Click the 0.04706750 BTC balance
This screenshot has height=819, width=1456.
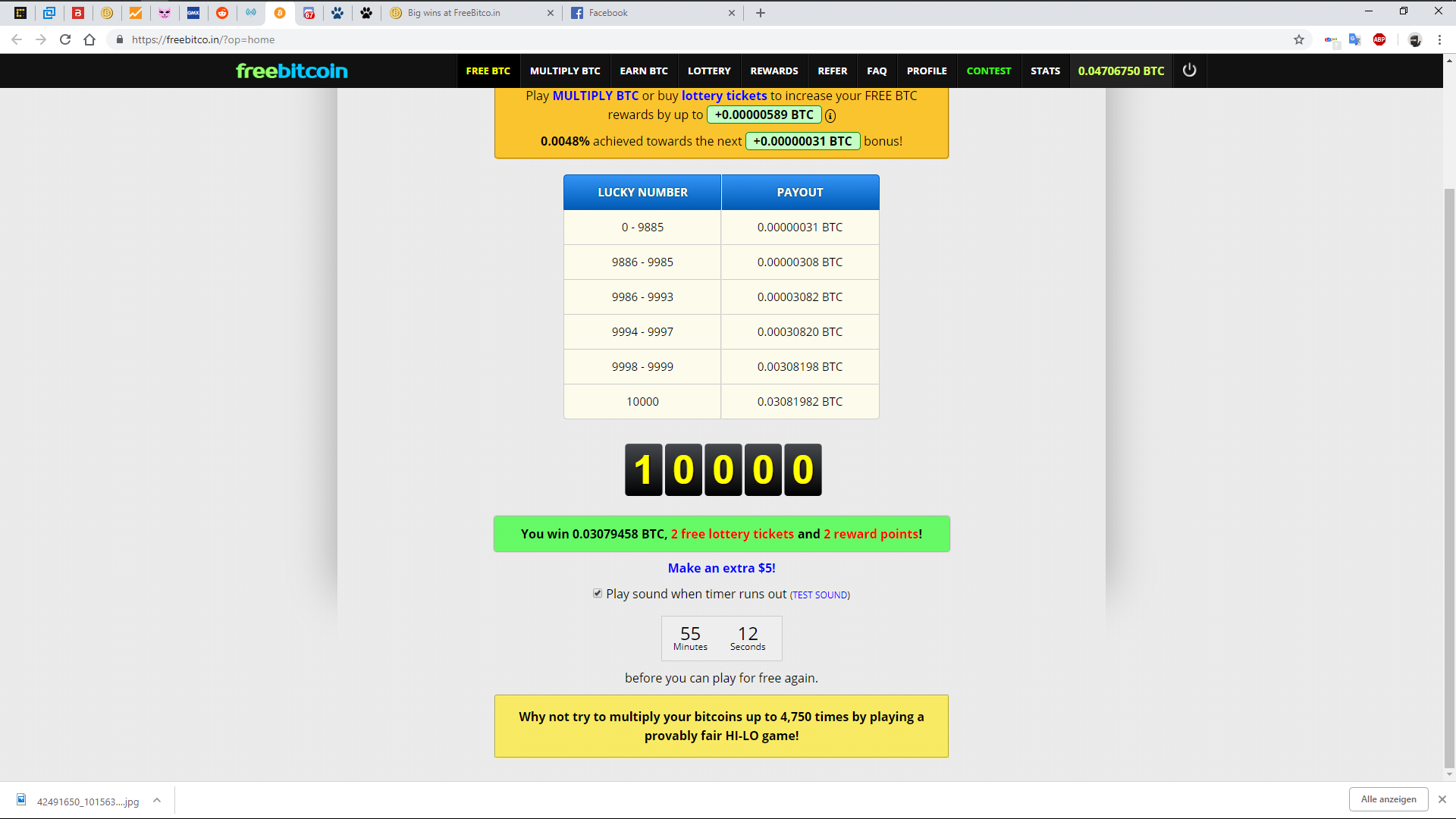[1121, 71]
